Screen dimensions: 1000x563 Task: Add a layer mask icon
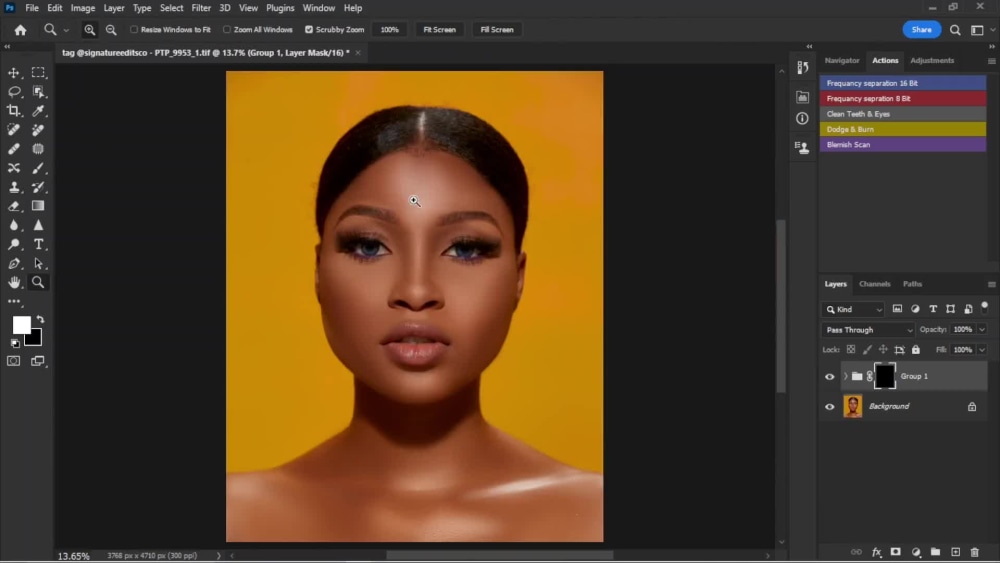896,552
